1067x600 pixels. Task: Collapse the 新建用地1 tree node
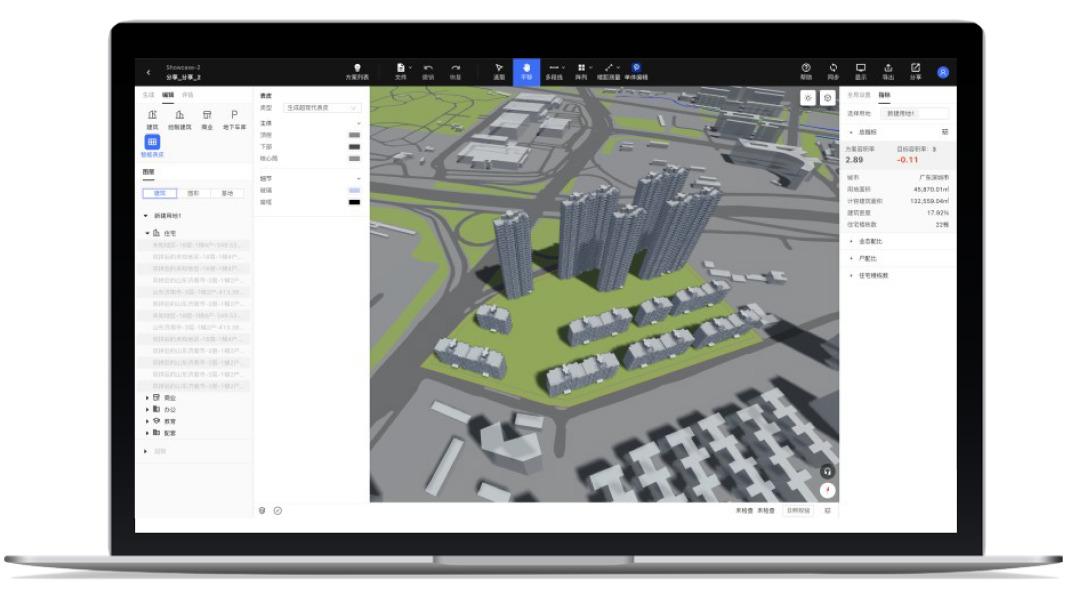[146, 216]
